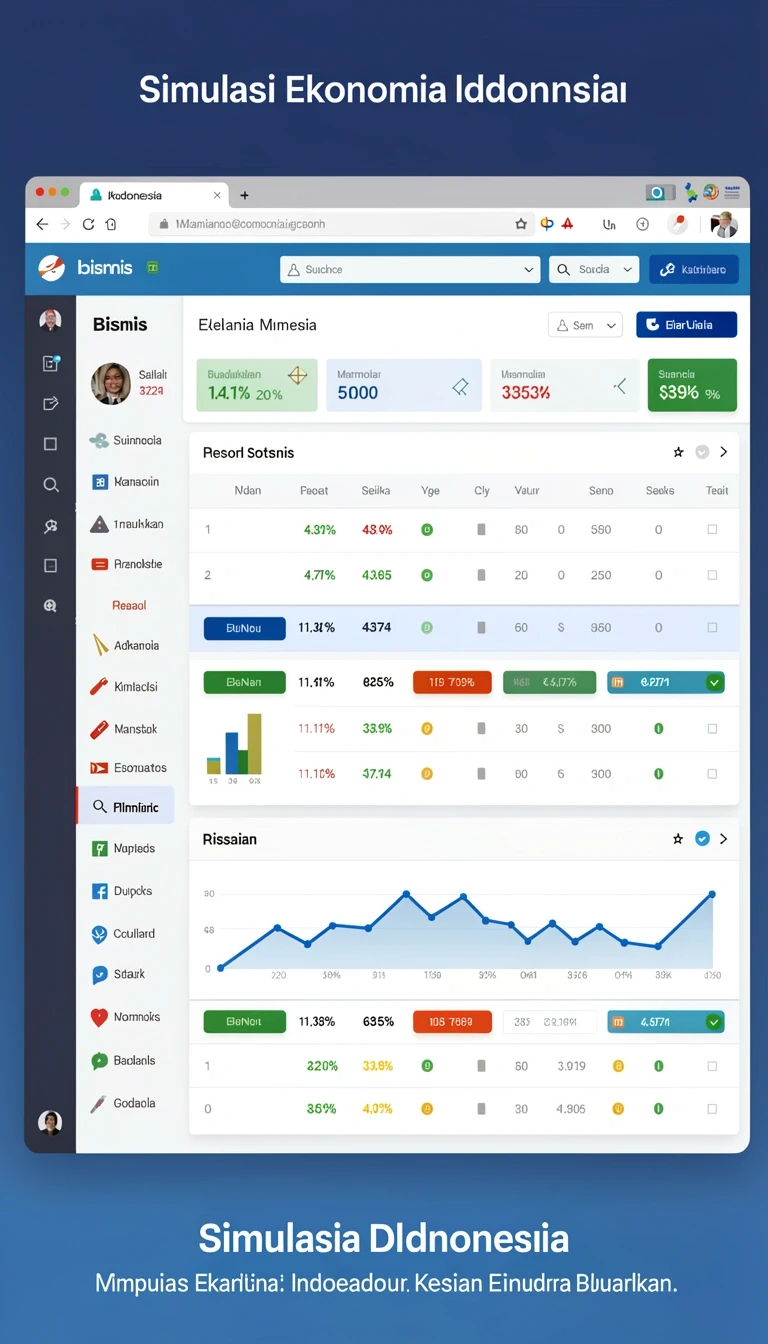This screenshot has width=768, height=1344.
Task: Open Kanaoiin sidebar item
Action: pos(125,482)
